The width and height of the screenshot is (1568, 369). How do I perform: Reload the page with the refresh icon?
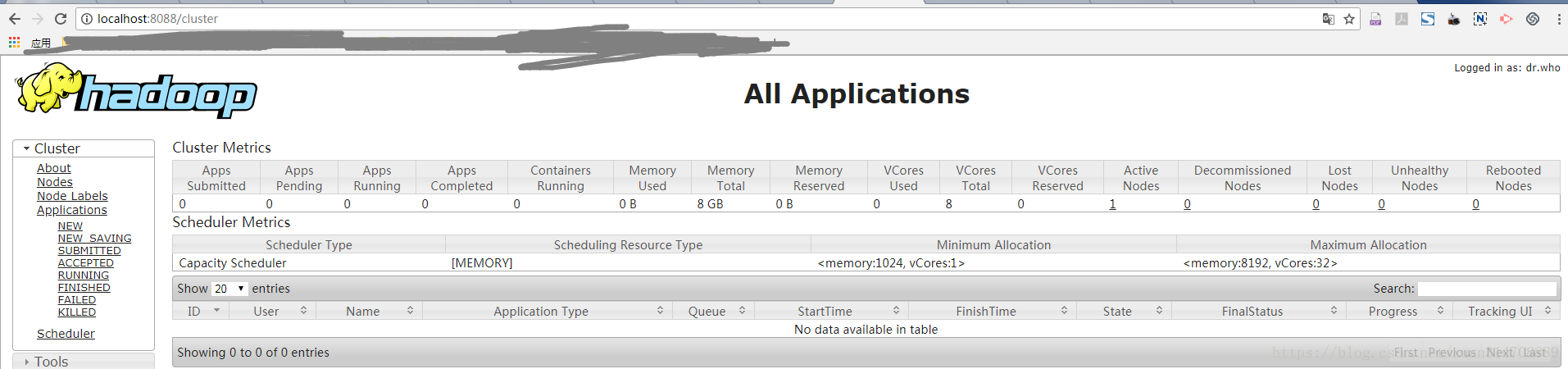tap(61, 19)
